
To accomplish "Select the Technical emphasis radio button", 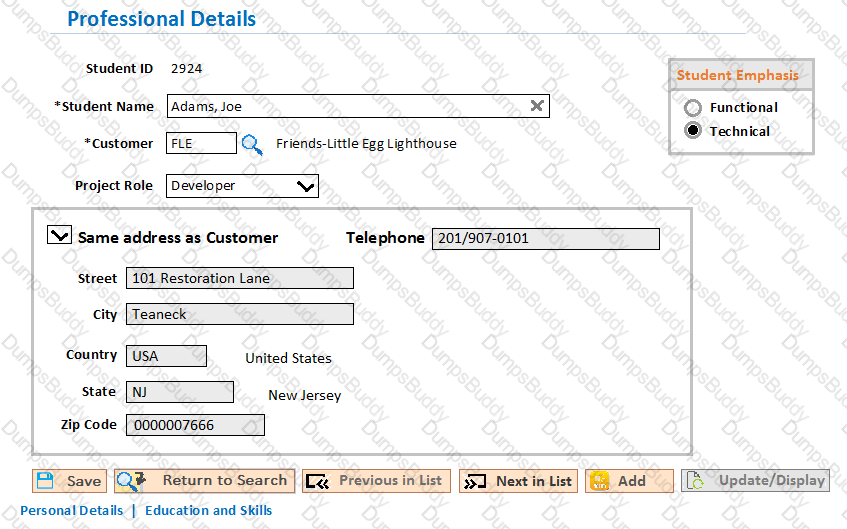I will click(693, 131).
